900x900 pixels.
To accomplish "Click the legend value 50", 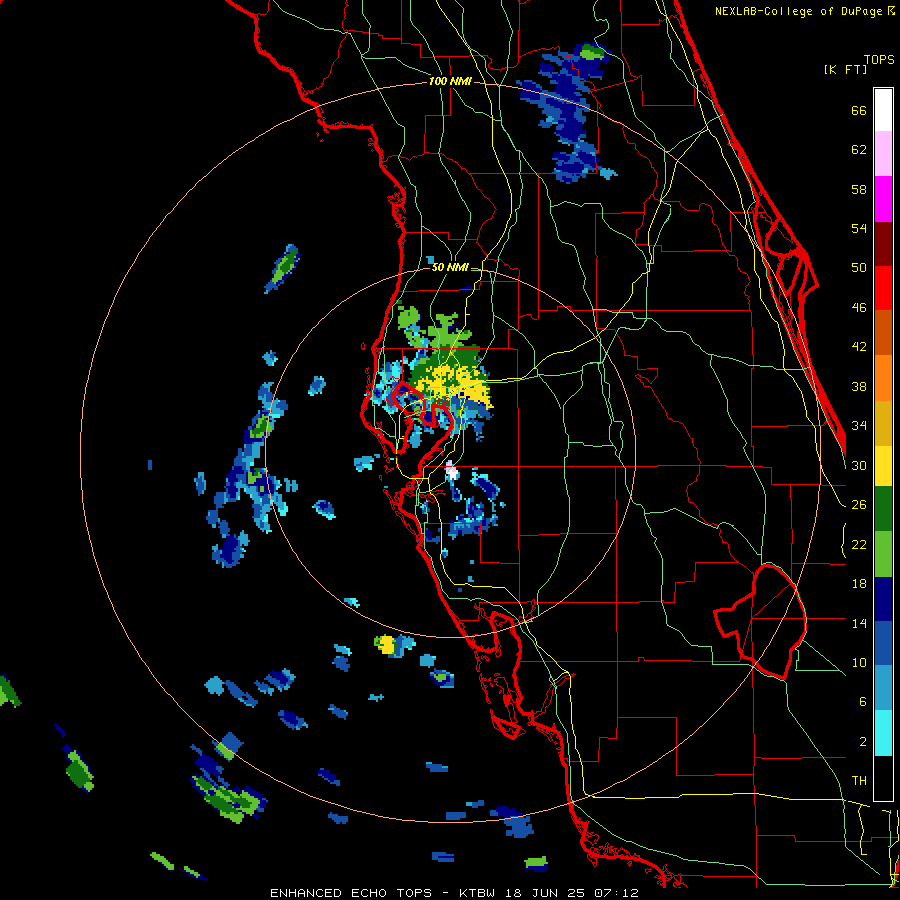I will tap(859, 268).
